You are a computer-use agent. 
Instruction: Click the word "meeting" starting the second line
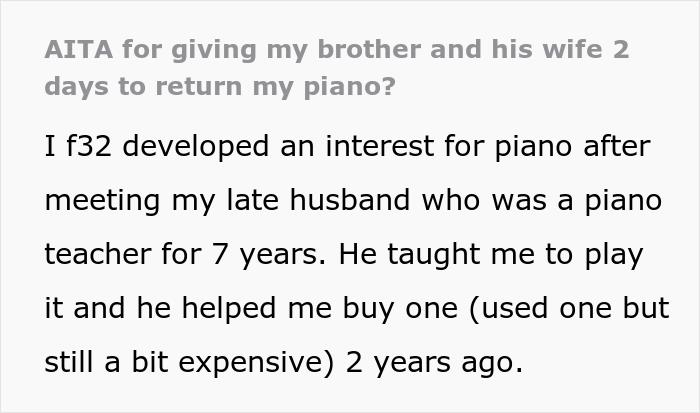click(102, 201)
